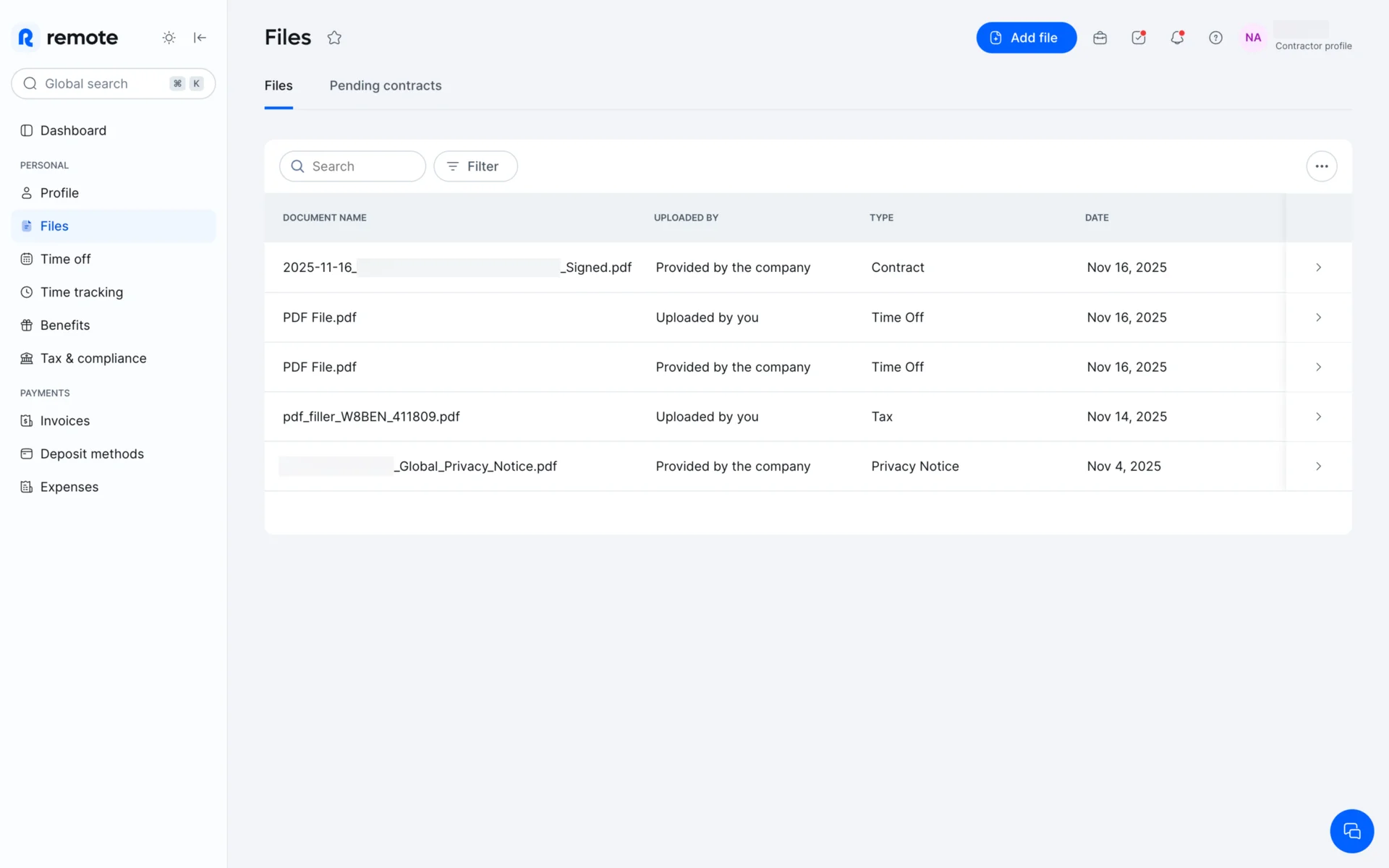Open the chat support bubble
Image resolution: width=1389 pixels, height=868 pixels.
(x=1351, y=831)
